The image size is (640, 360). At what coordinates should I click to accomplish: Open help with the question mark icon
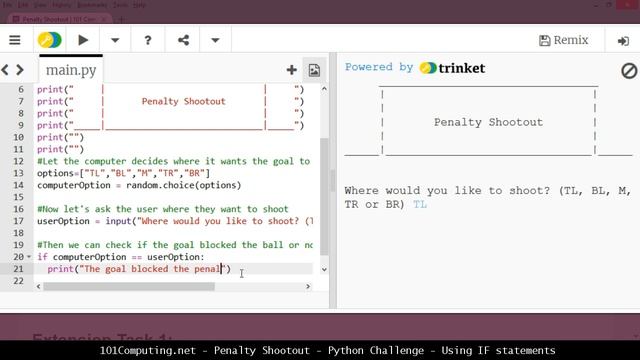[148, 40]
